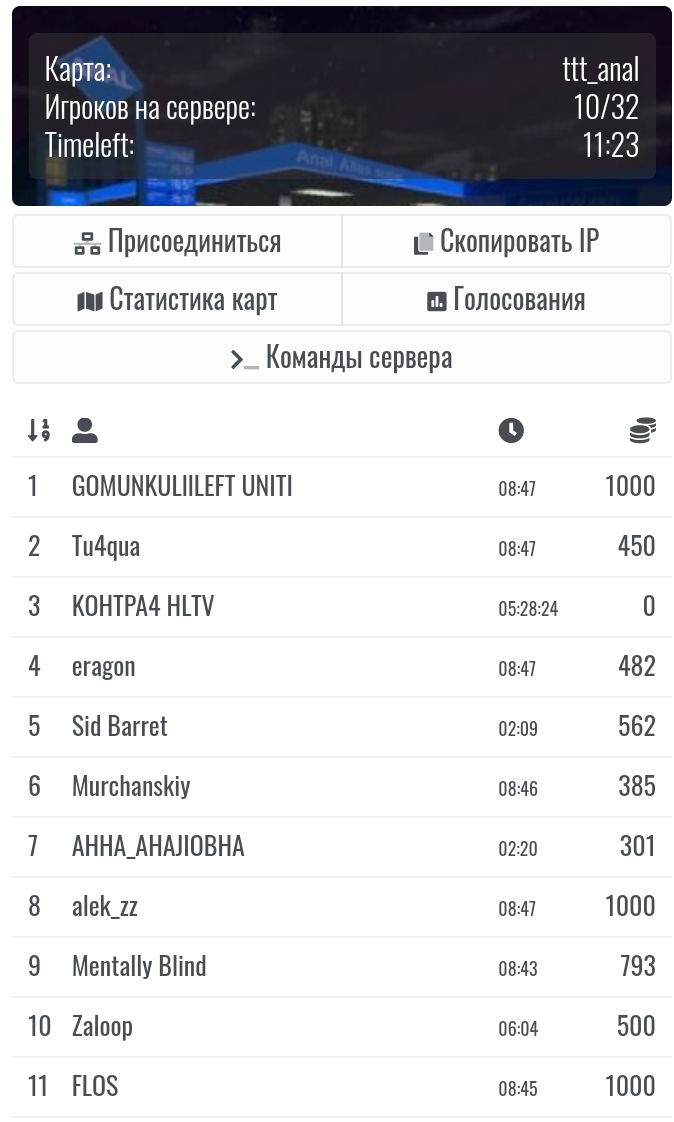Open Статистика карт map statistics

coord(177,299)
